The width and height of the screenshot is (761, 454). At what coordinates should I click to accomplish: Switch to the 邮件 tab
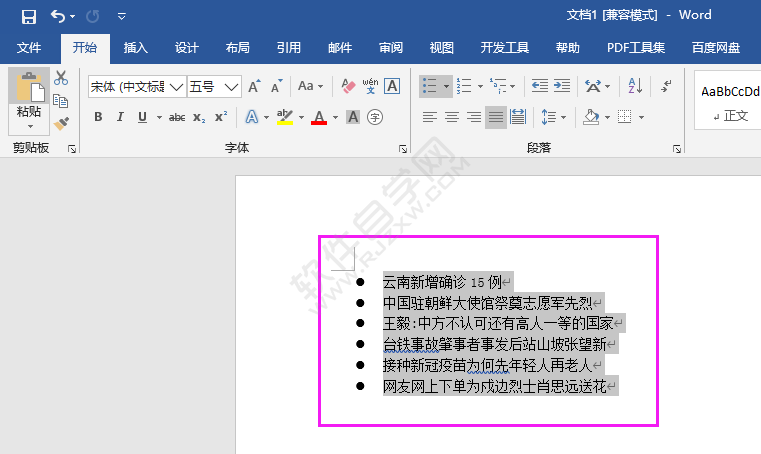[340, 48]
